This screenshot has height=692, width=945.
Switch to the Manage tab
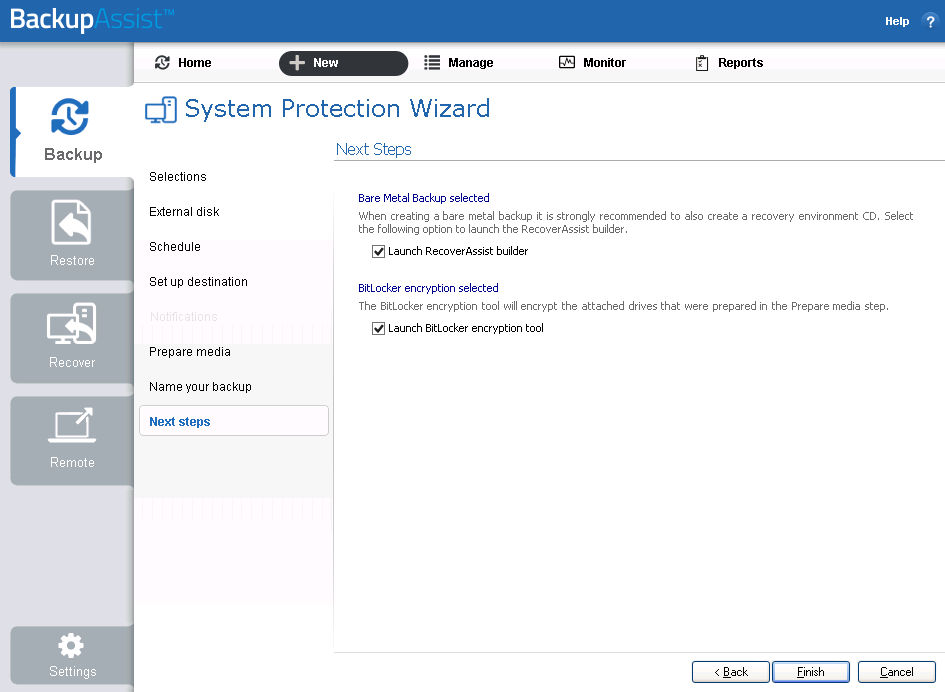point(459,63)
